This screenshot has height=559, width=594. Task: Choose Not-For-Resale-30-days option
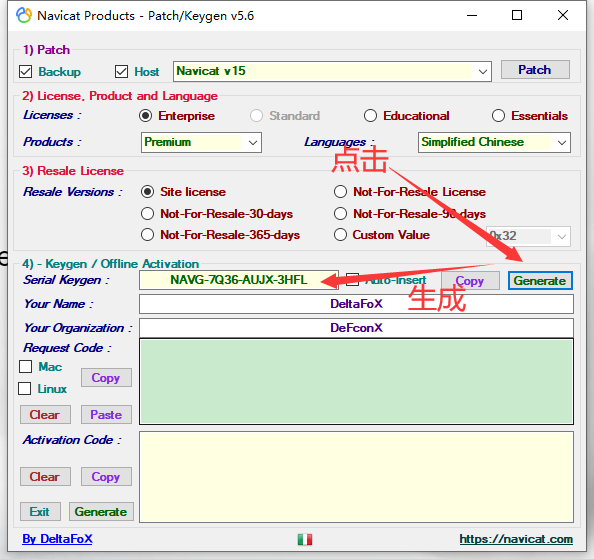(x=147, y=214)
